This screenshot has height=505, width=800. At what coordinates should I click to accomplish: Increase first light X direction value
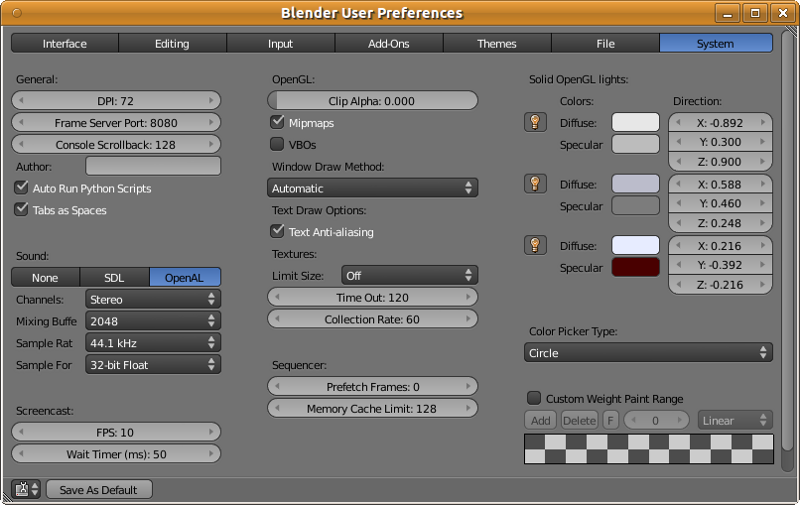[x=763, y=122]
